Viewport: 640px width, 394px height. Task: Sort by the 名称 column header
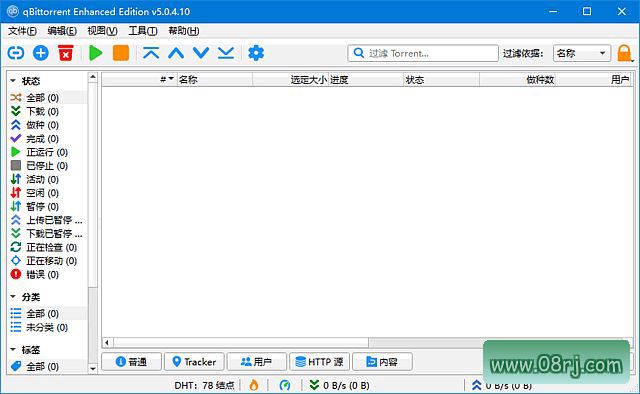click(215, 80)
